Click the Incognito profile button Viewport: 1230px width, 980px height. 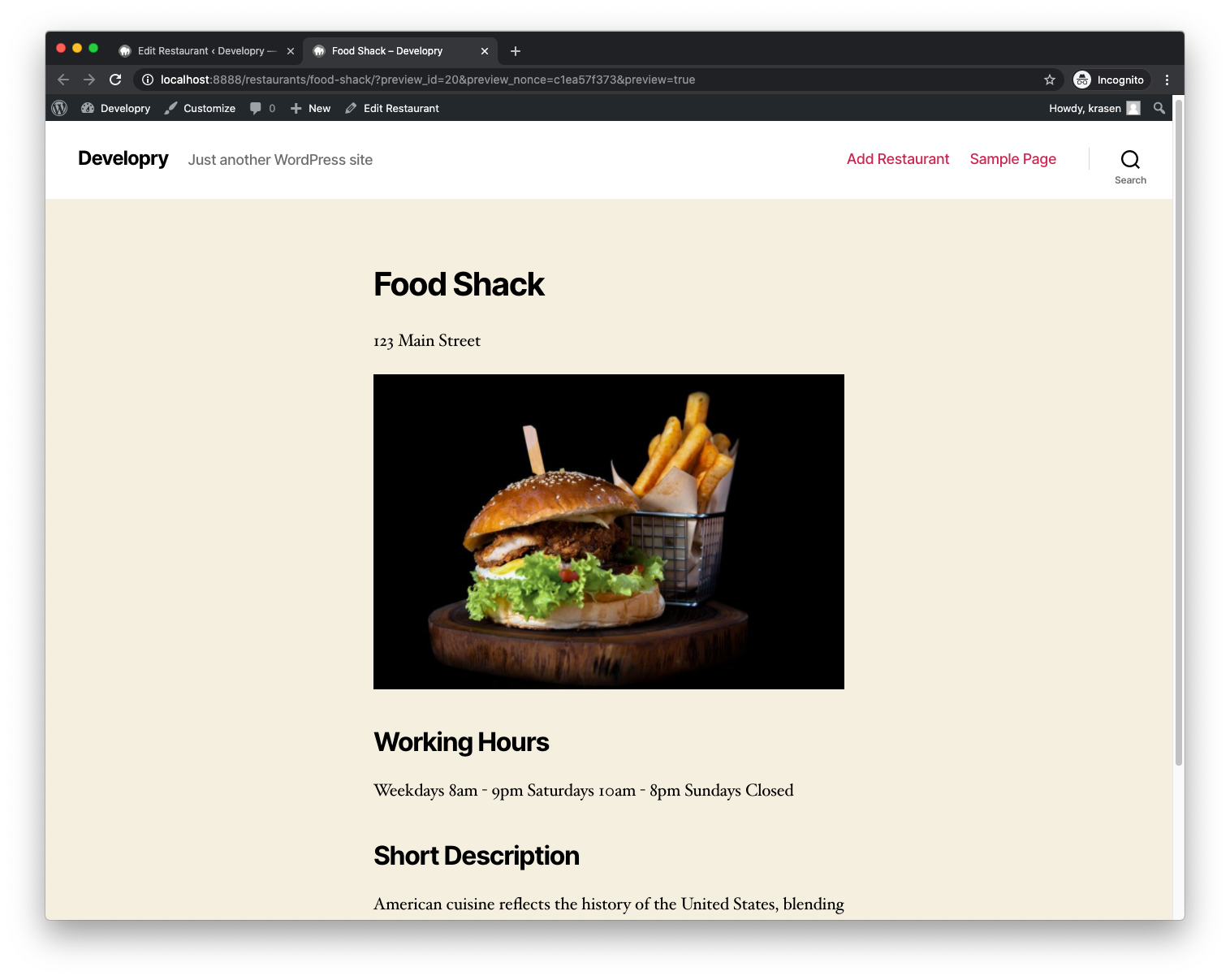pos(1109,80)
